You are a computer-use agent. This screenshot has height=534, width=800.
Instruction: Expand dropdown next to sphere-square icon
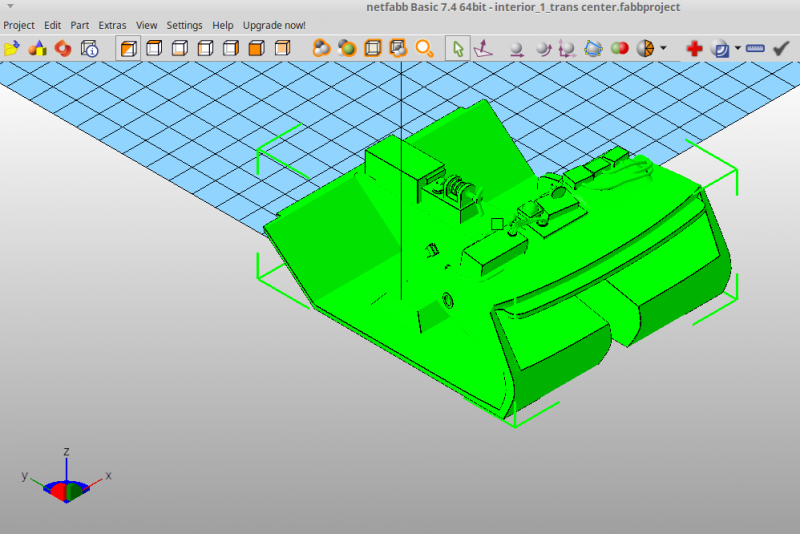click(x=738, y=48)
